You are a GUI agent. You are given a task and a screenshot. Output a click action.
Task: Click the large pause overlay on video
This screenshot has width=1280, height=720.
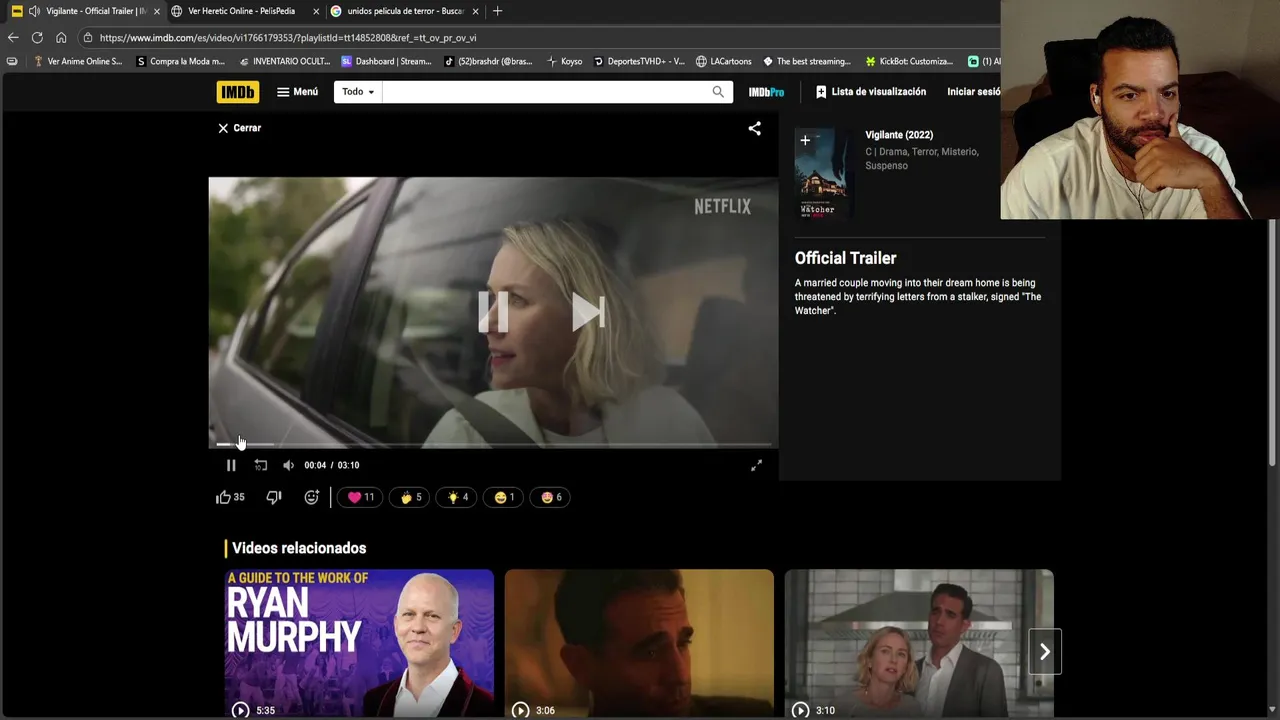493,312
